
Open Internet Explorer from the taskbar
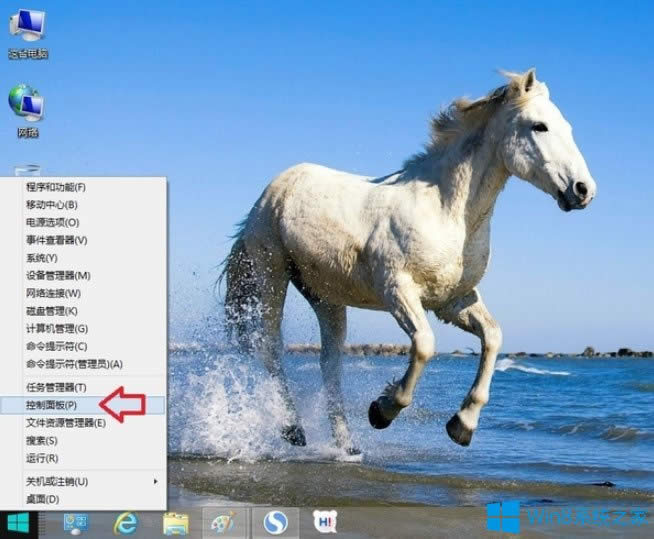pos(126,523)
